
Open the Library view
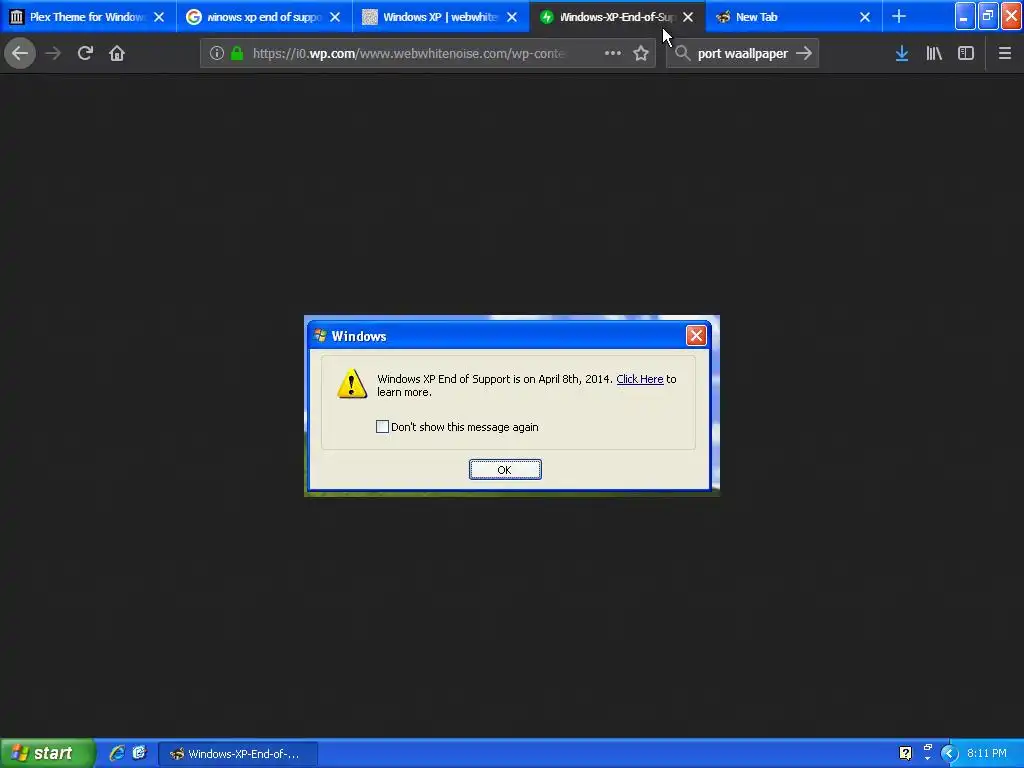click(x=934, y=53)
